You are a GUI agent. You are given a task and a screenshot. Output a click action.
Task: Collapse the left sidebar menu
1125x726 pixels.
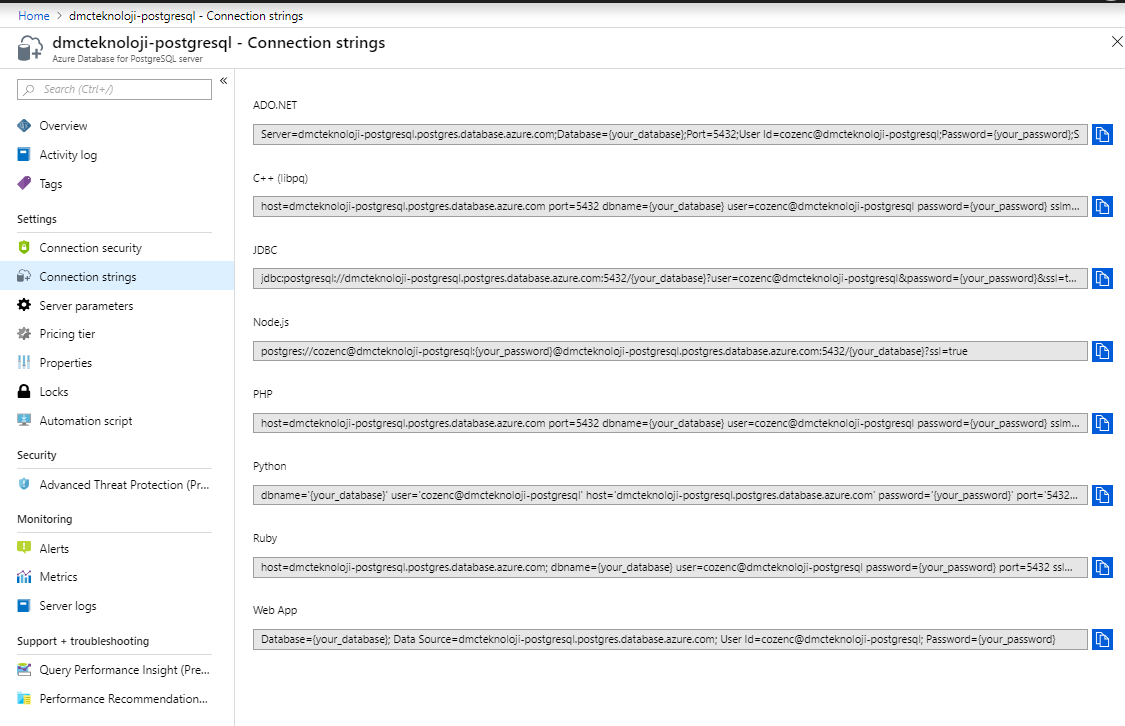224,81
